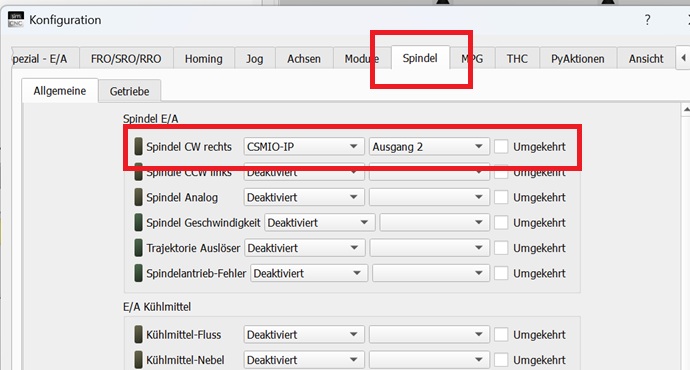
Task: Open Kühlmittel-Fluss empty pin dropdown
Action: click(429, 334)
